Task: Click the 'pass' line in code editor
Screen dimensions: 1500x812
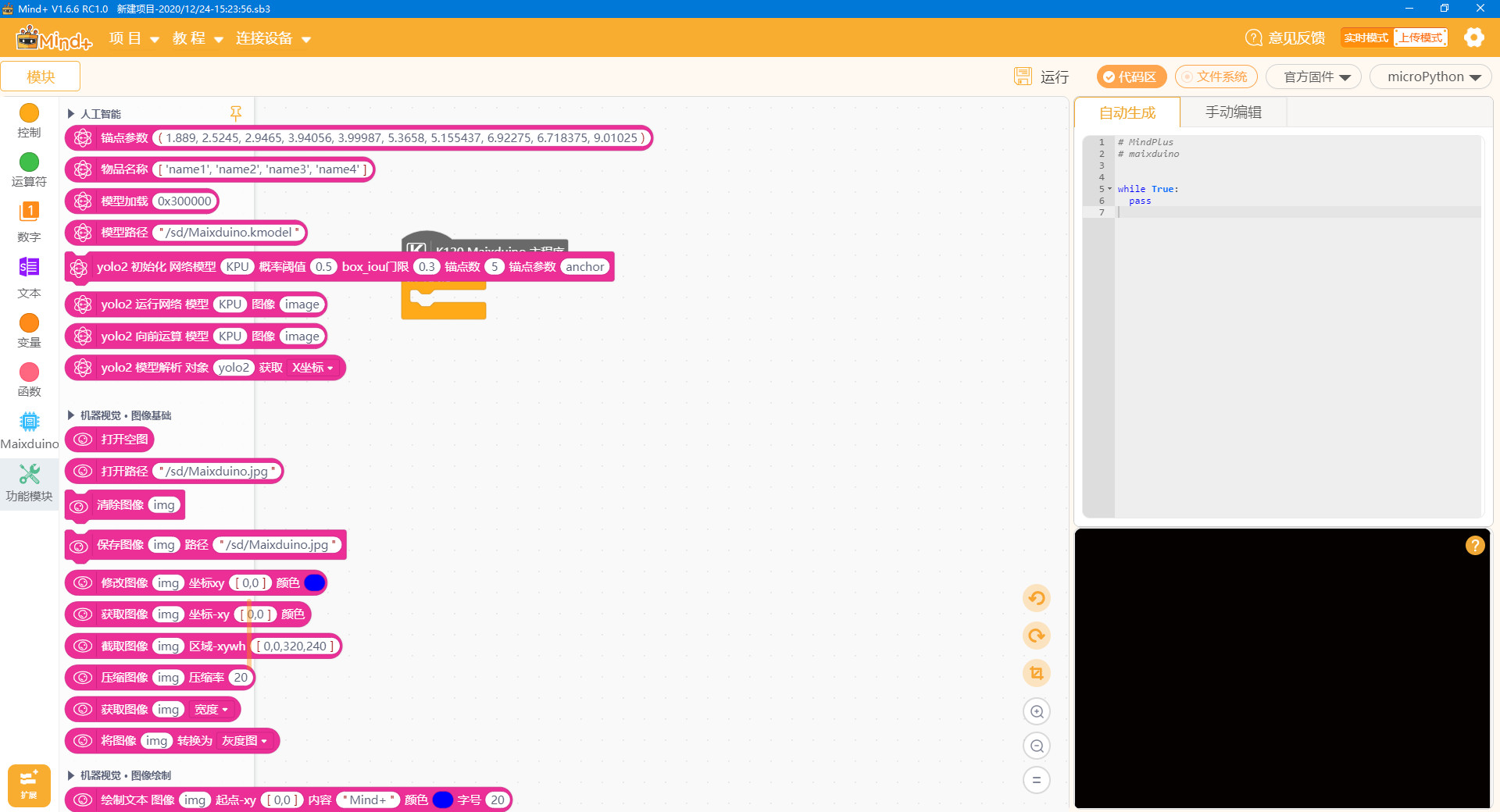Action: (x=1139, y=201)
